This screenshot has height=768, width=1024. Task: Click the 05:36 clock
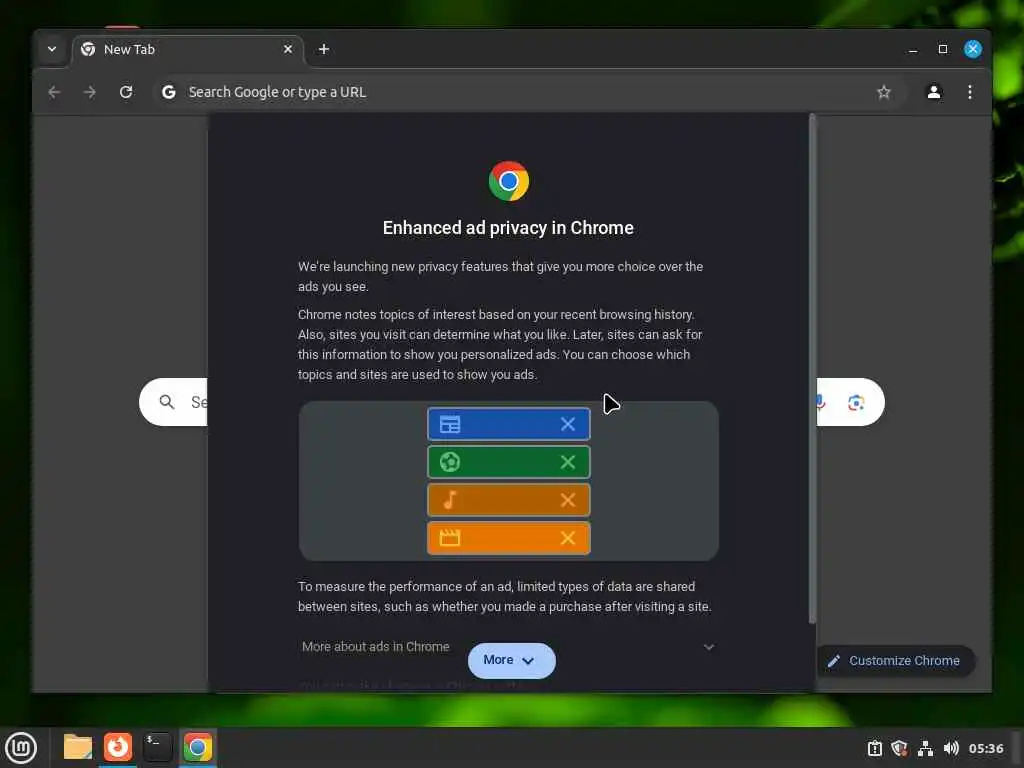(x=986, y=748)
